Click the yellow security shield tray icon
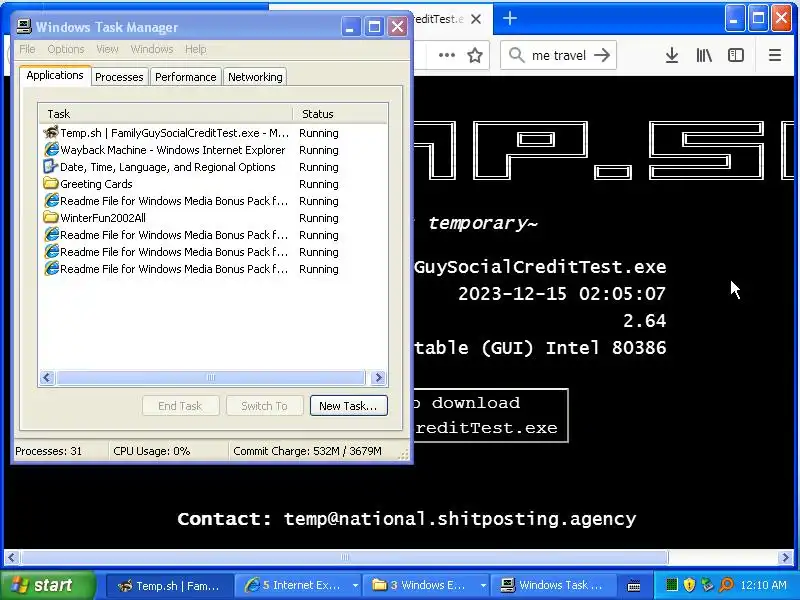Screen dimensions: 800x600 point(689,585)
